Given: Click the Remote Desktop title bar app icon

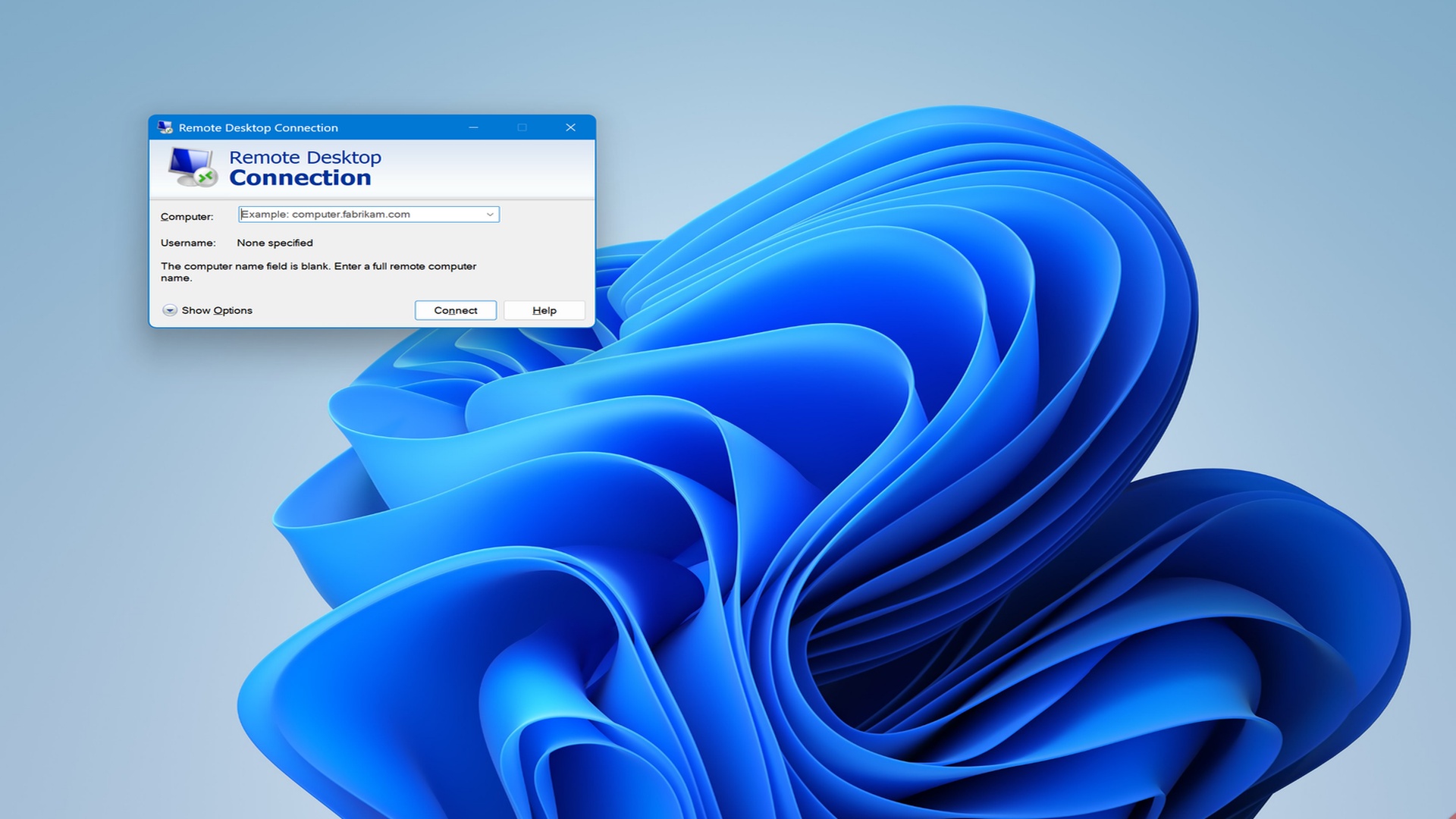Looking at the screenshot, I should tap(165, 127).
